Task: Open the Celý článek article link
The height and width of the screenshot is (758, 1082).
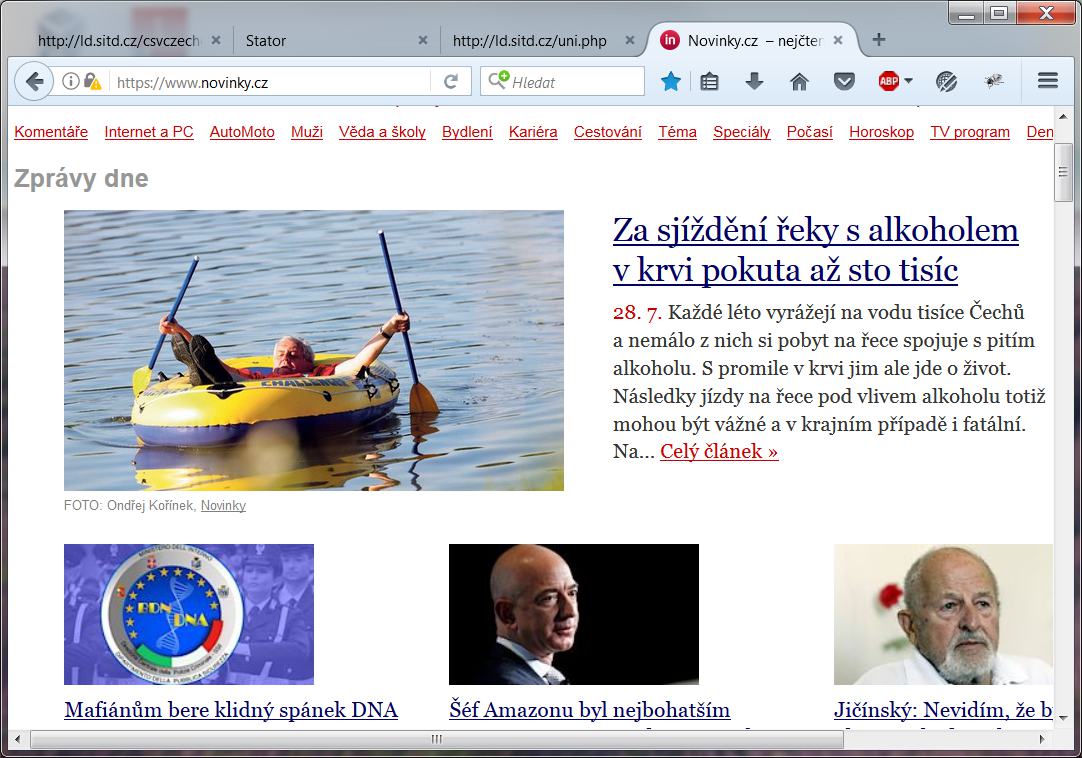Action: (717, 451)
